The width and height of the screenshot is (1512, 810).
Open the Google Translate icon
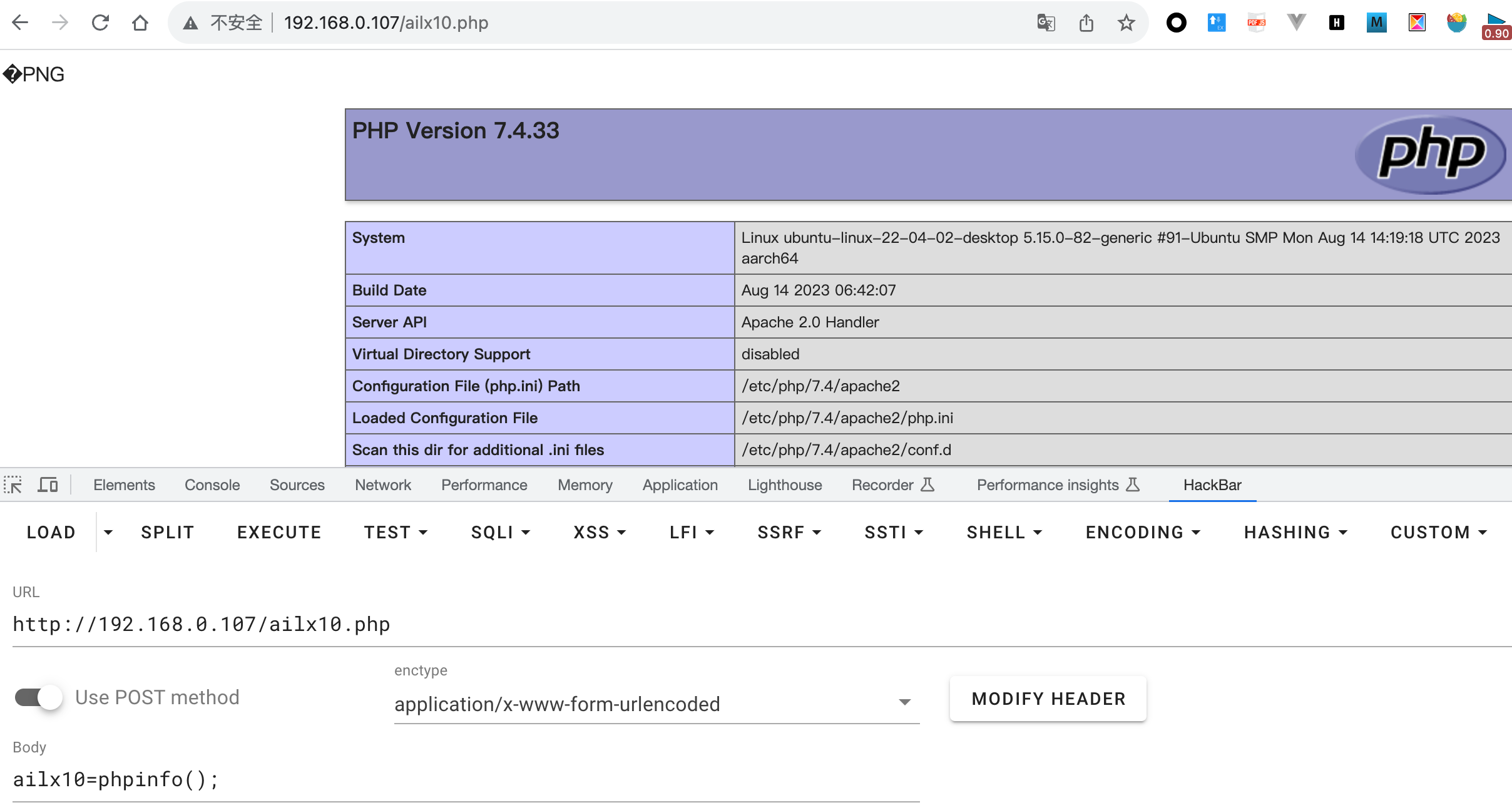coord(1046,23)
